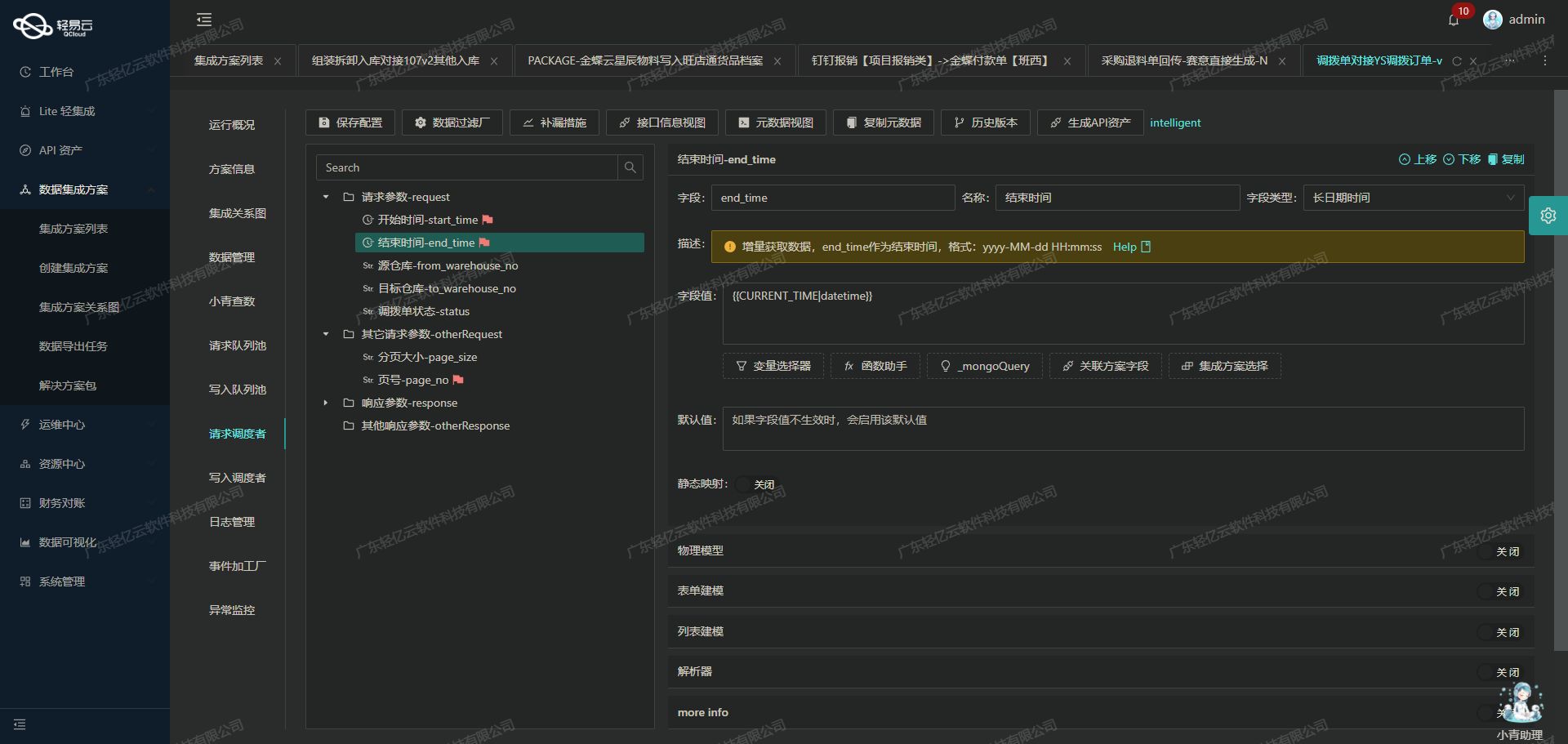This screenshot has width=1568, height=744.
Task: Expand the 资源中心 sidebar menu
Action: pos(85,464)
